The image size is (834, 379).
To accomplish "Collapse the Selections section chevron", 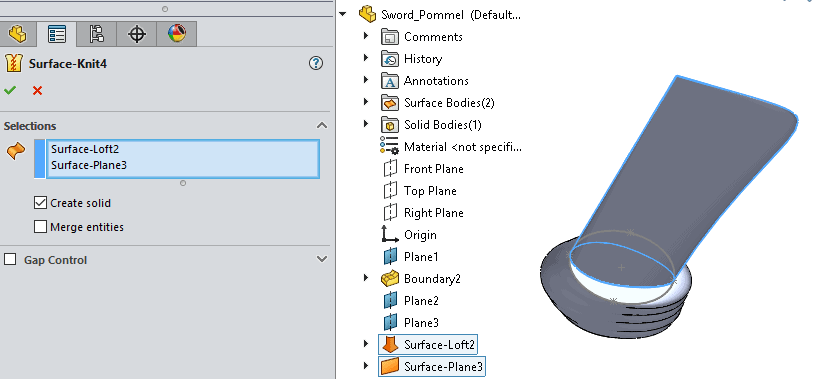I will (322, 125).
